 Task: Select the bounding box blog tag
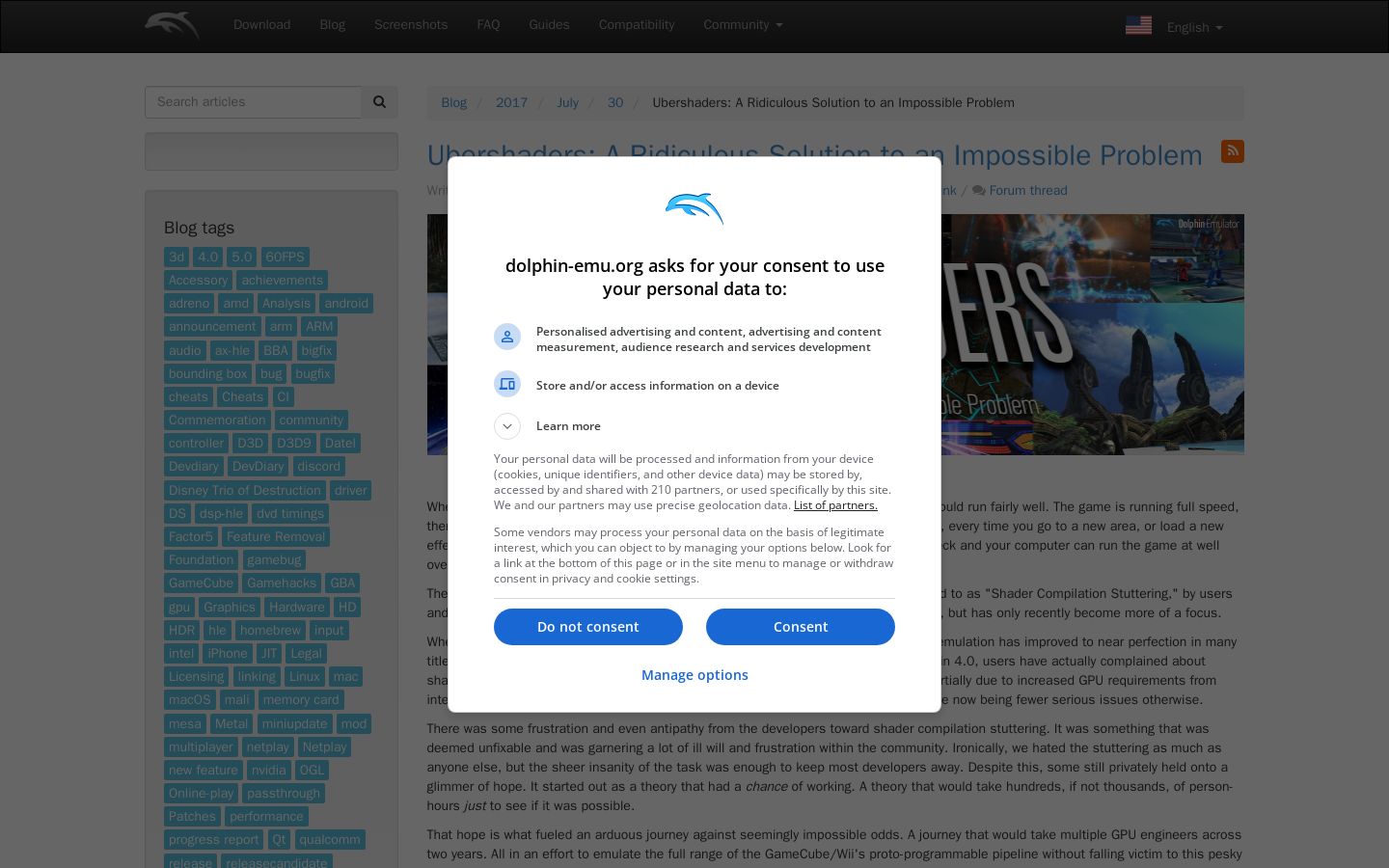pyautogui.click(x=207, y=373)
